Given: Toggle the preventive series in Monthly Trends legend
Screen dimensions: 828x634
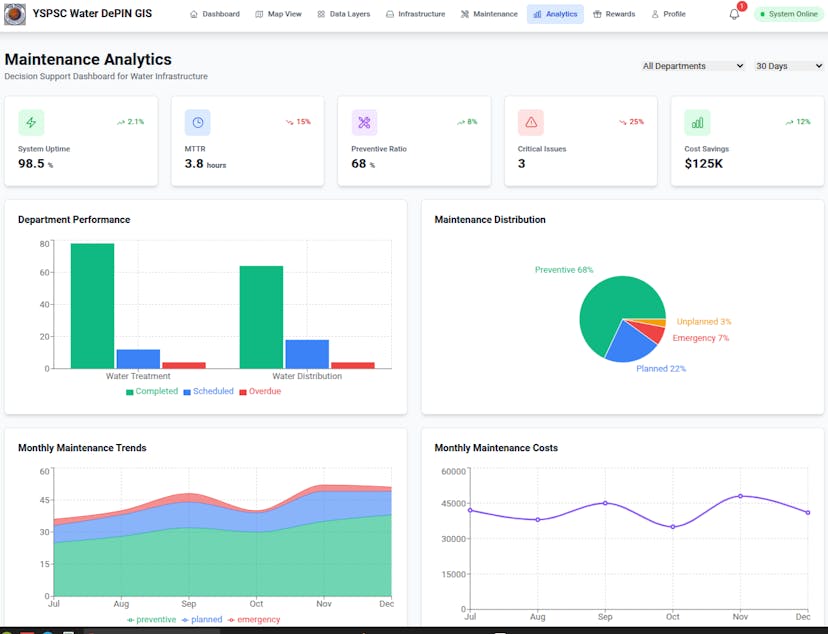Looking at the screenshot, I should [x=151, y=620].
